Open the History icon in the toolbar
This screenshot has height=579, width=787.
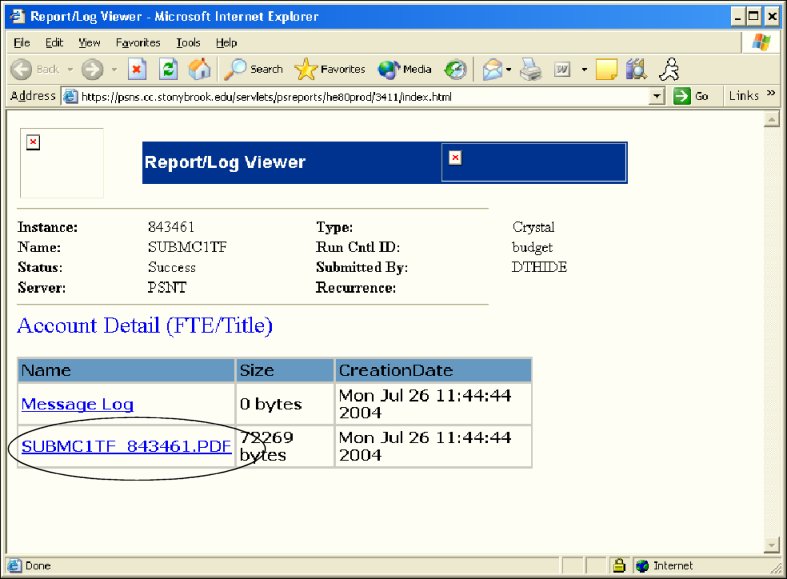(456, 69)
